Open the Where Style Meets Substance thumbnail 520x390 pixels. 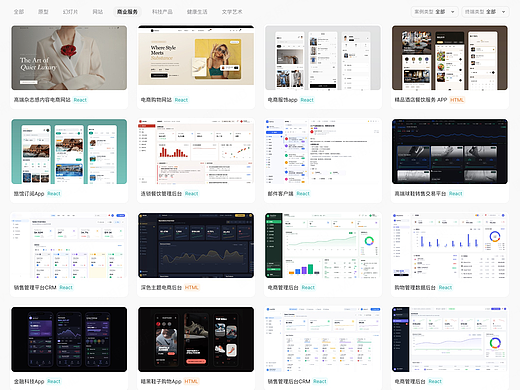pos(196,58)
